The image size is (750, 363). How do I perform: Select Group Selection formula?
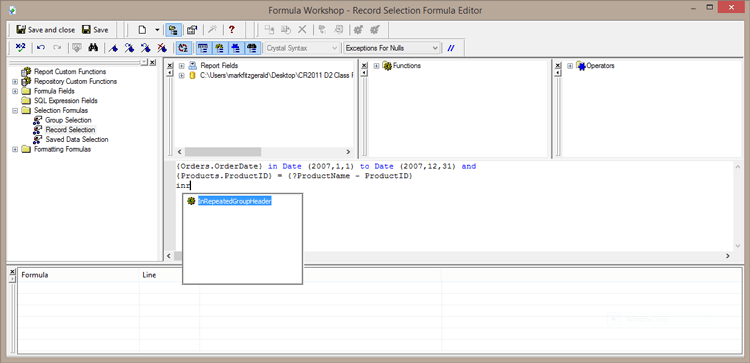[68, 120]
